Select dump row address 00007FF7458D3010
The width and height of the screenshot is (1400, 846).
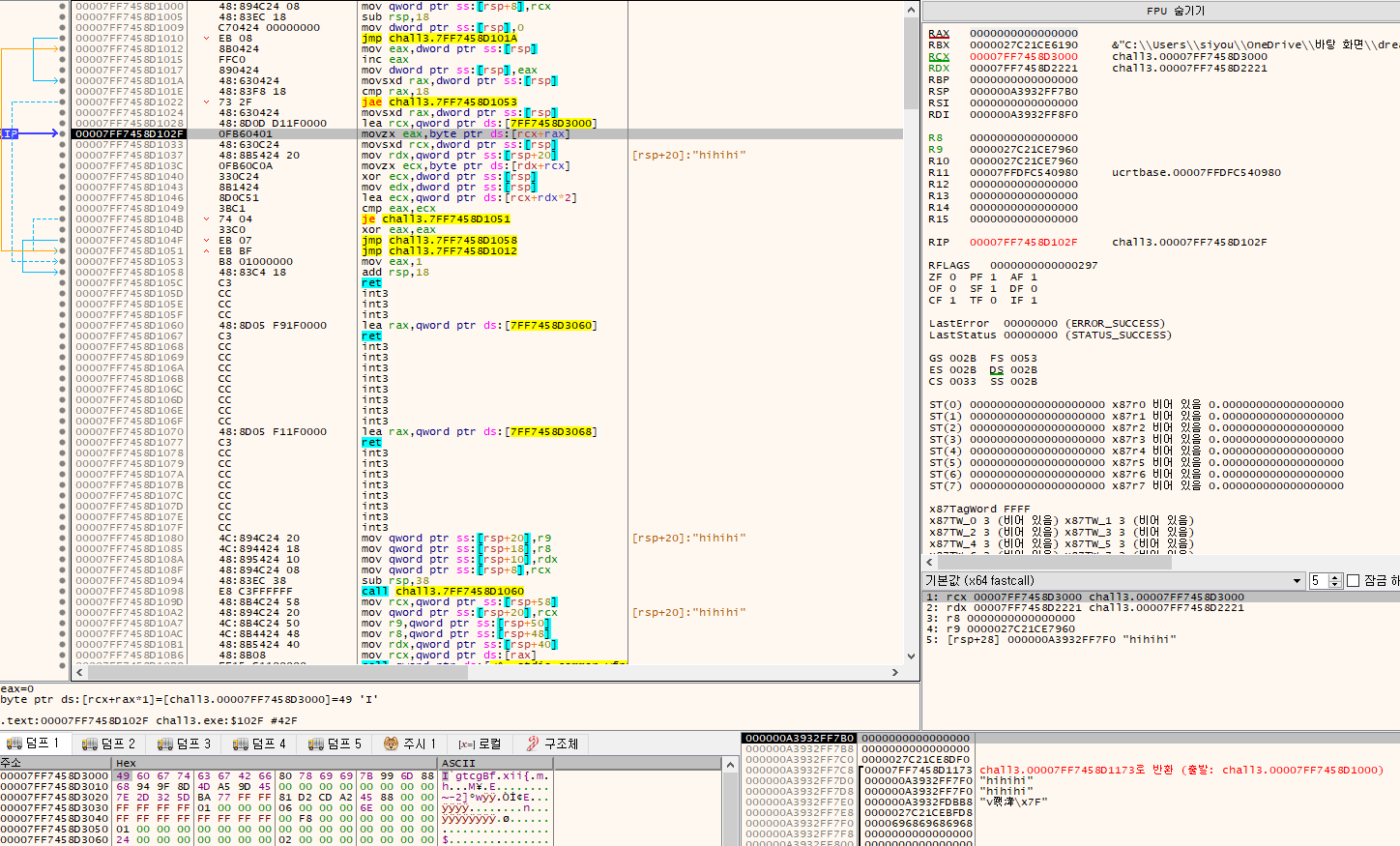coord(54,786)
